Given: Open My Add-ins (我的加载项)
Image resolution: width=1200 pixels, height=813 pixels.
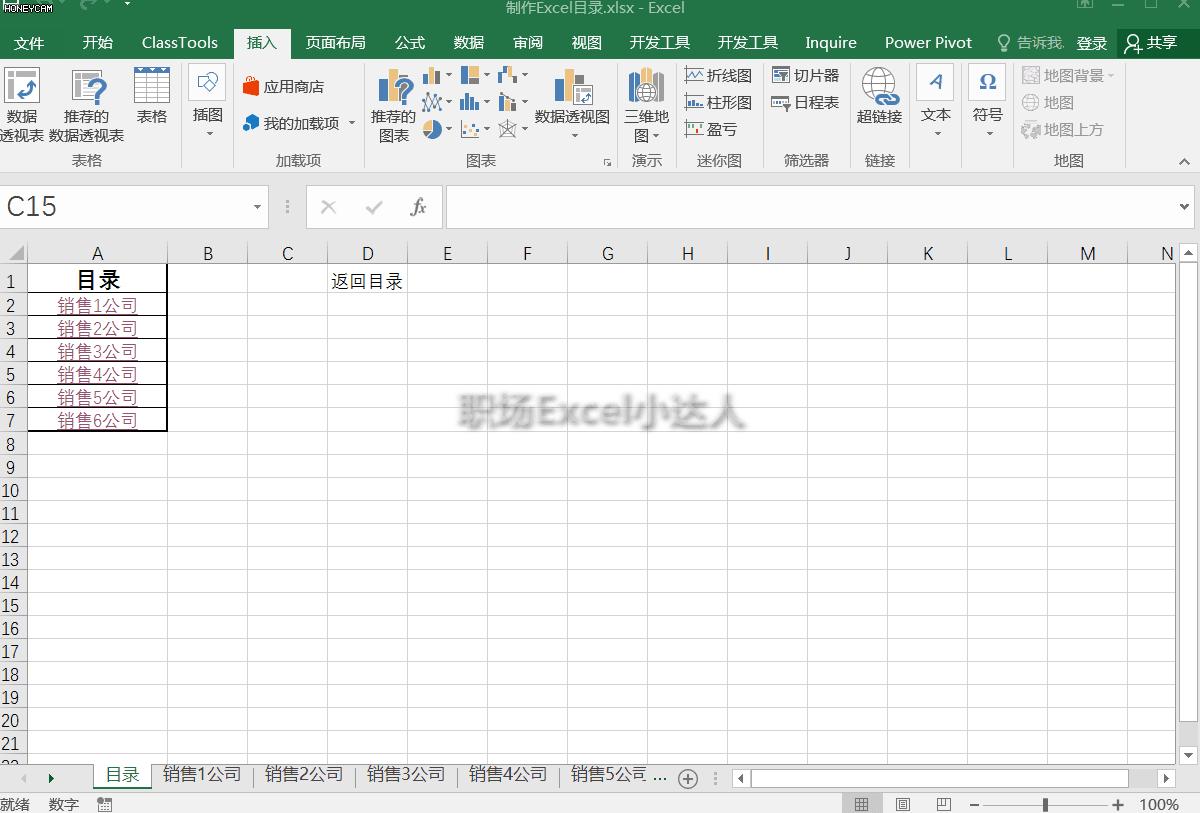Looking at the screenshot, I should [x=291, y=123].
